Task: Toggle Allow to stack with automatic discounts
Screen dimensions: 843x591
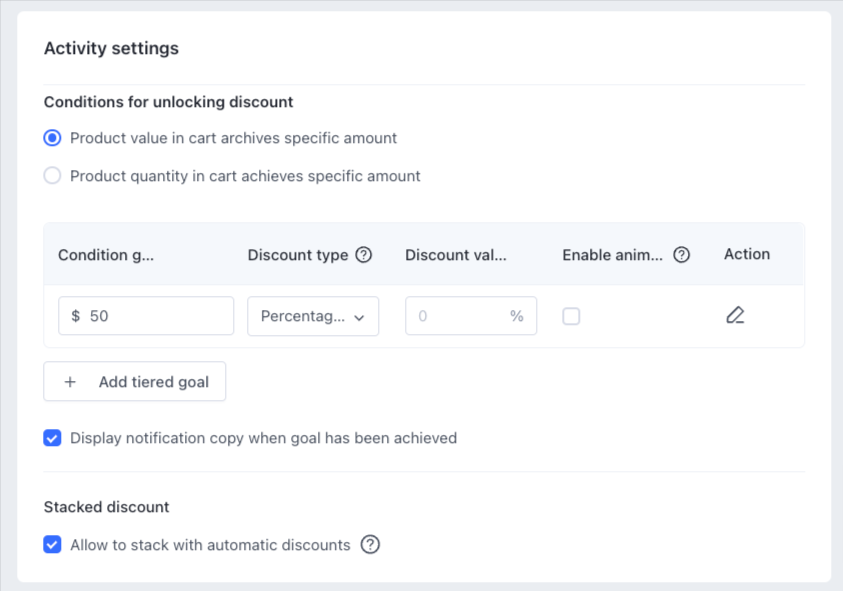Action: [x=53, y=545]
